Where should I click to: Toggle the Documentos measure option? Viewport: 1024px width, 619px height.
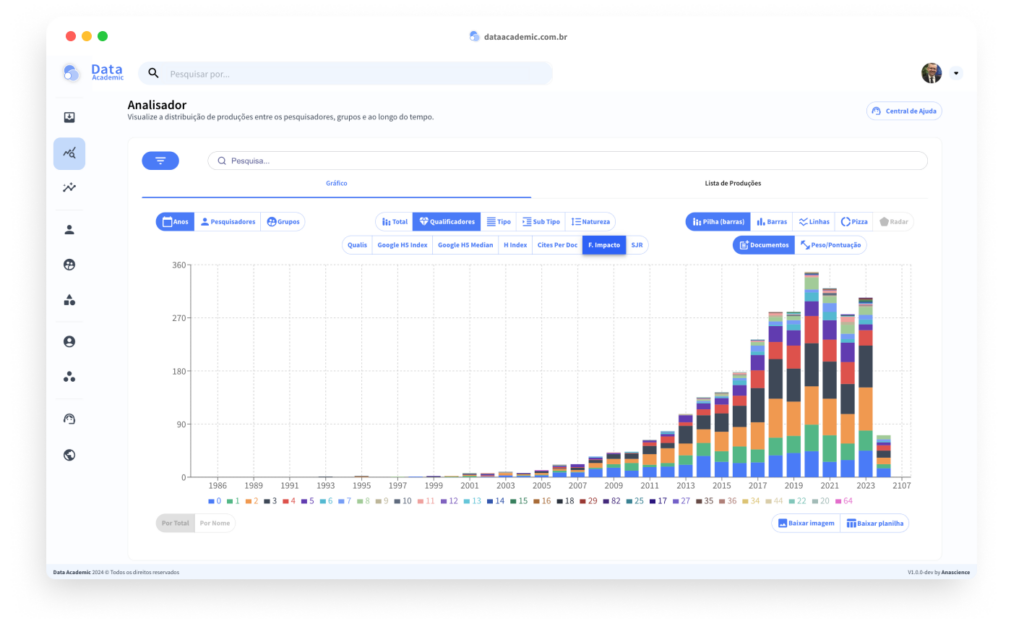(x=763, y=246)
